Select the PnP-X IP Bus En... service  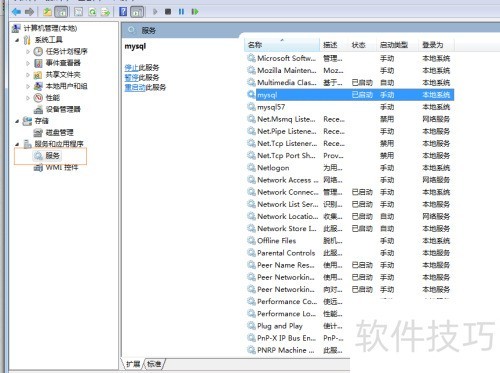click(x=295, y=338)
